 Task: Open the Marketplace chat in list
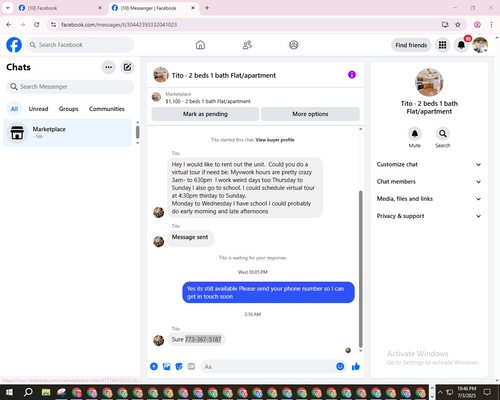point(67,133)
